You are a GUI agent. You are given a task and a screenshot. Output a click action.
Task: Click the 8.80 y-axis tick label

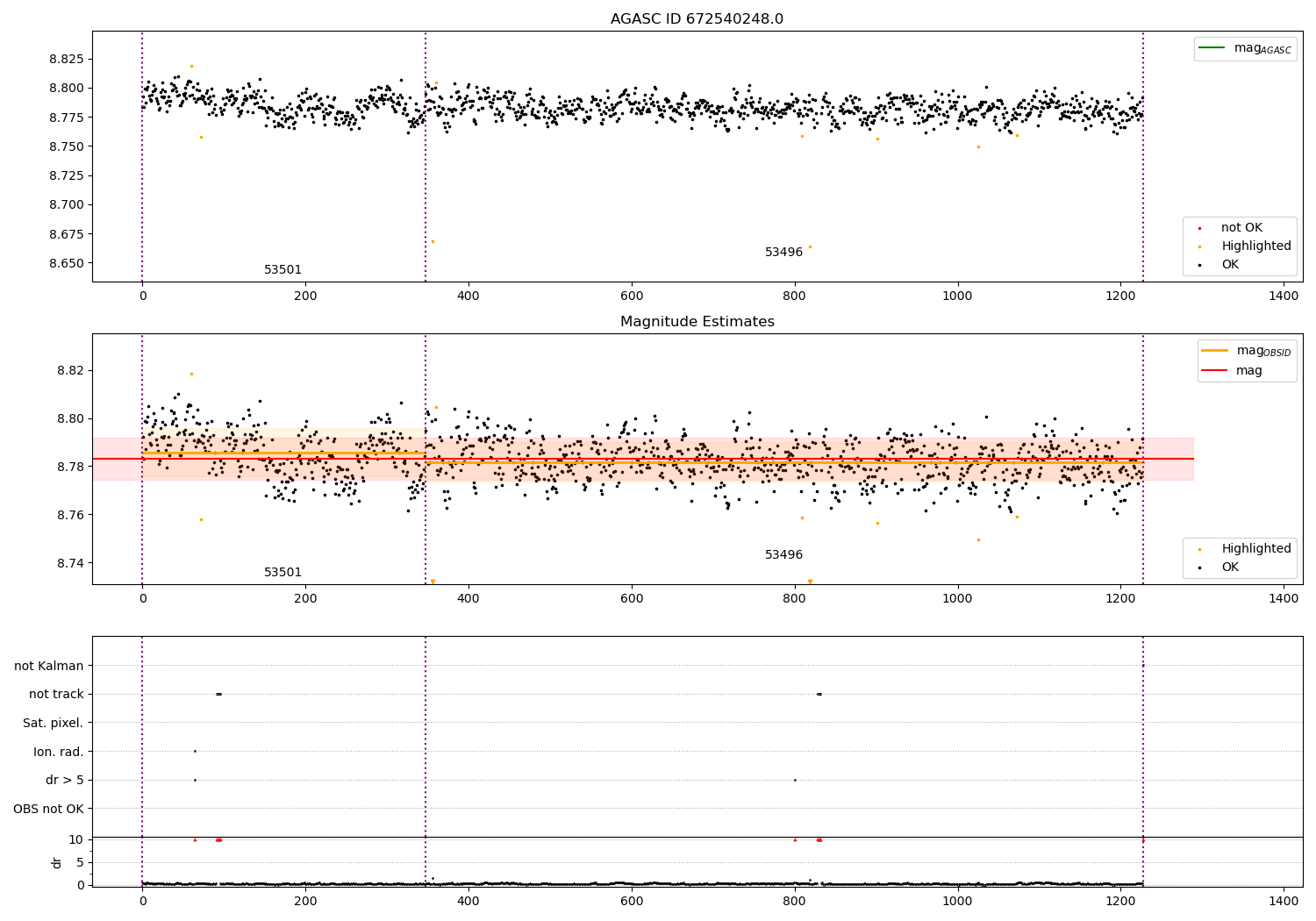click(70, 418)
